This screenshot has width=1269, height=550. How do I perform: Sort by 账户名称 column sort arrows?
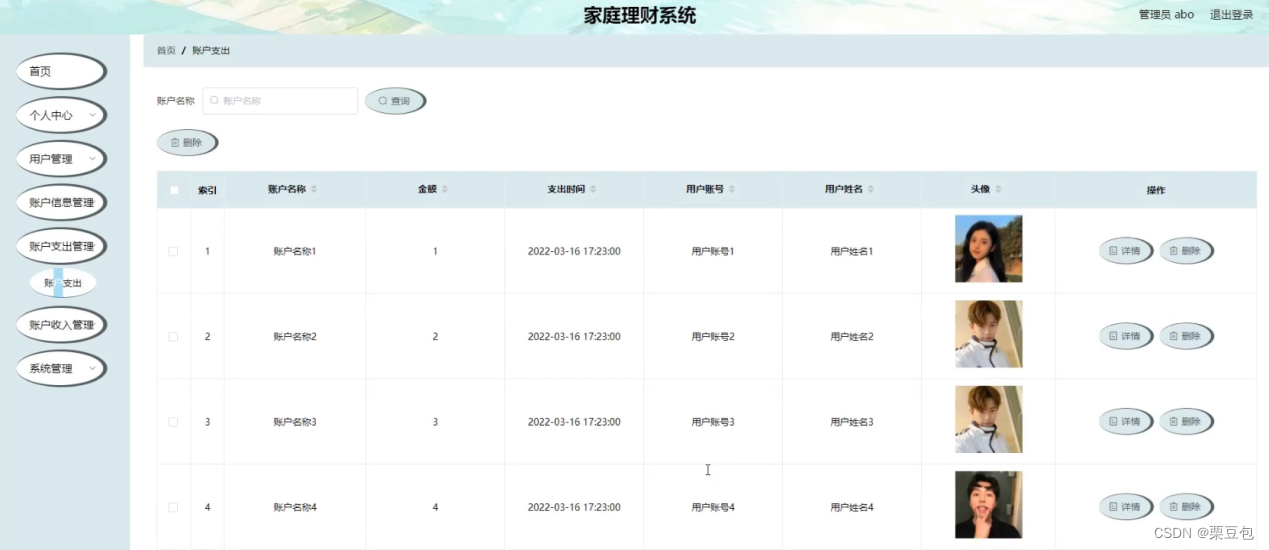[314, 189]
